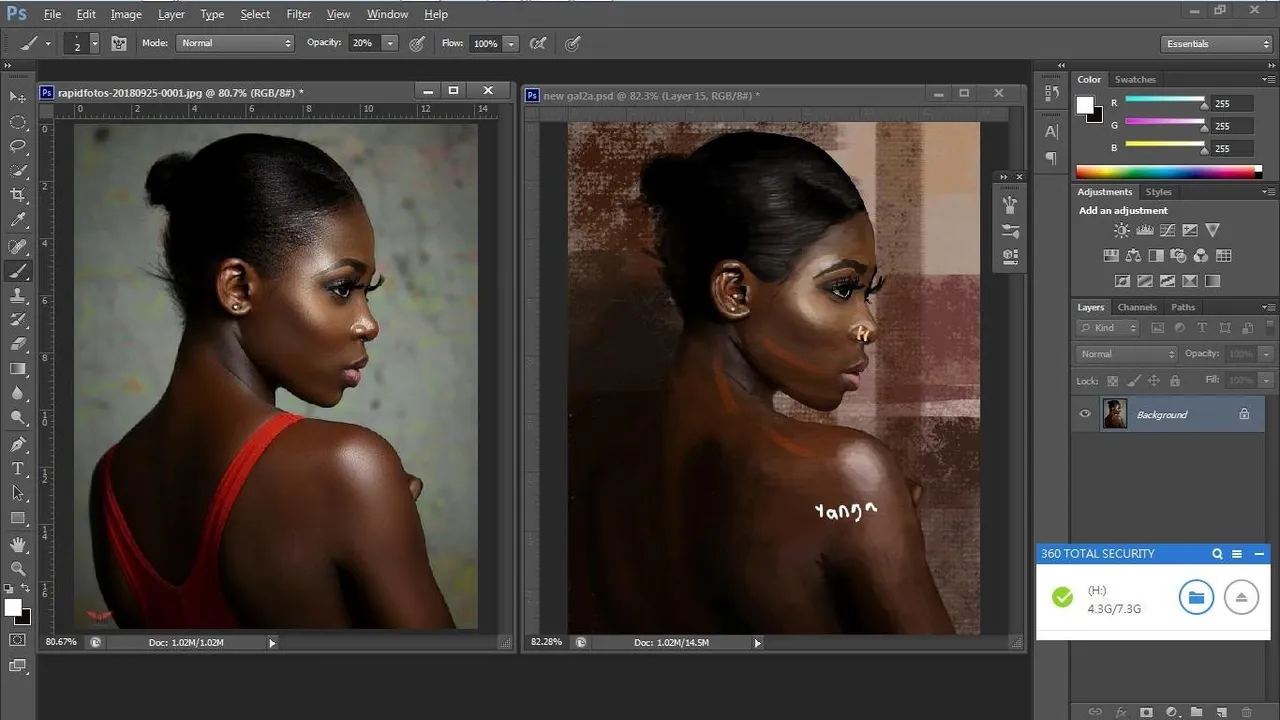
Task: Select the Gradient tool
Action: tap(18, 369)
